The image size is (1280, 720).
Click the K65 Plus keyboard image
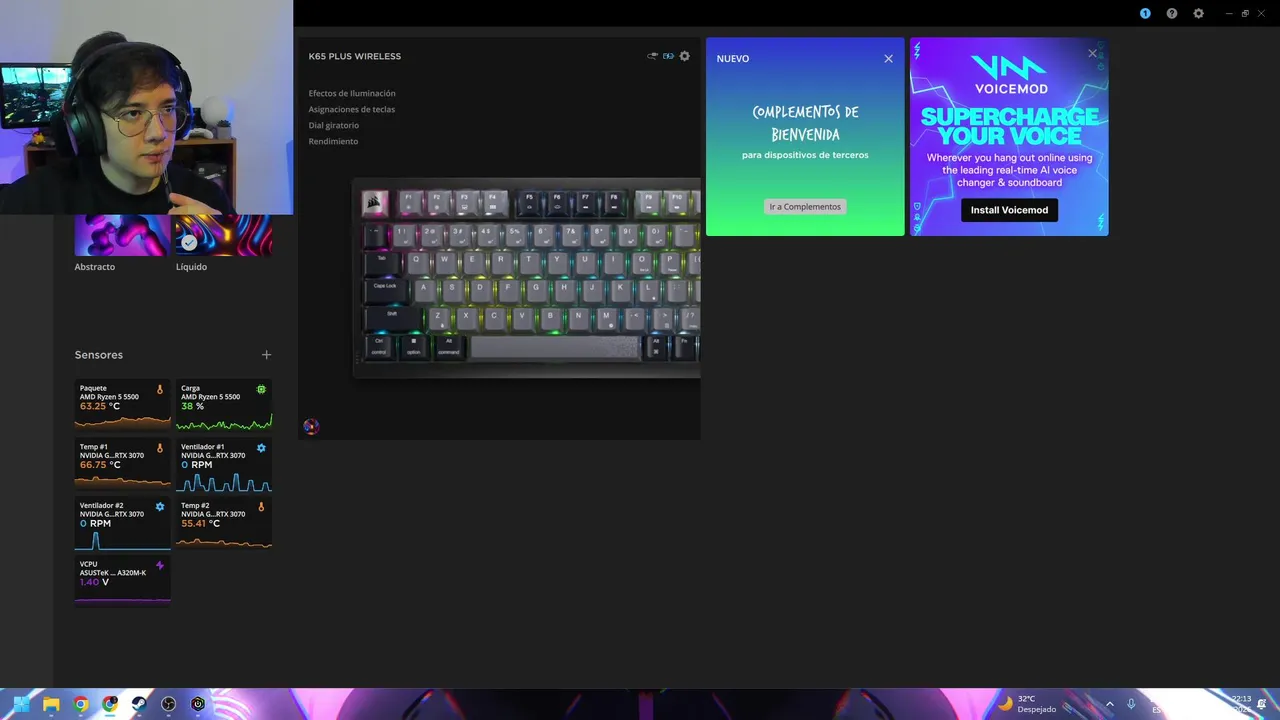tap(527, 278)
